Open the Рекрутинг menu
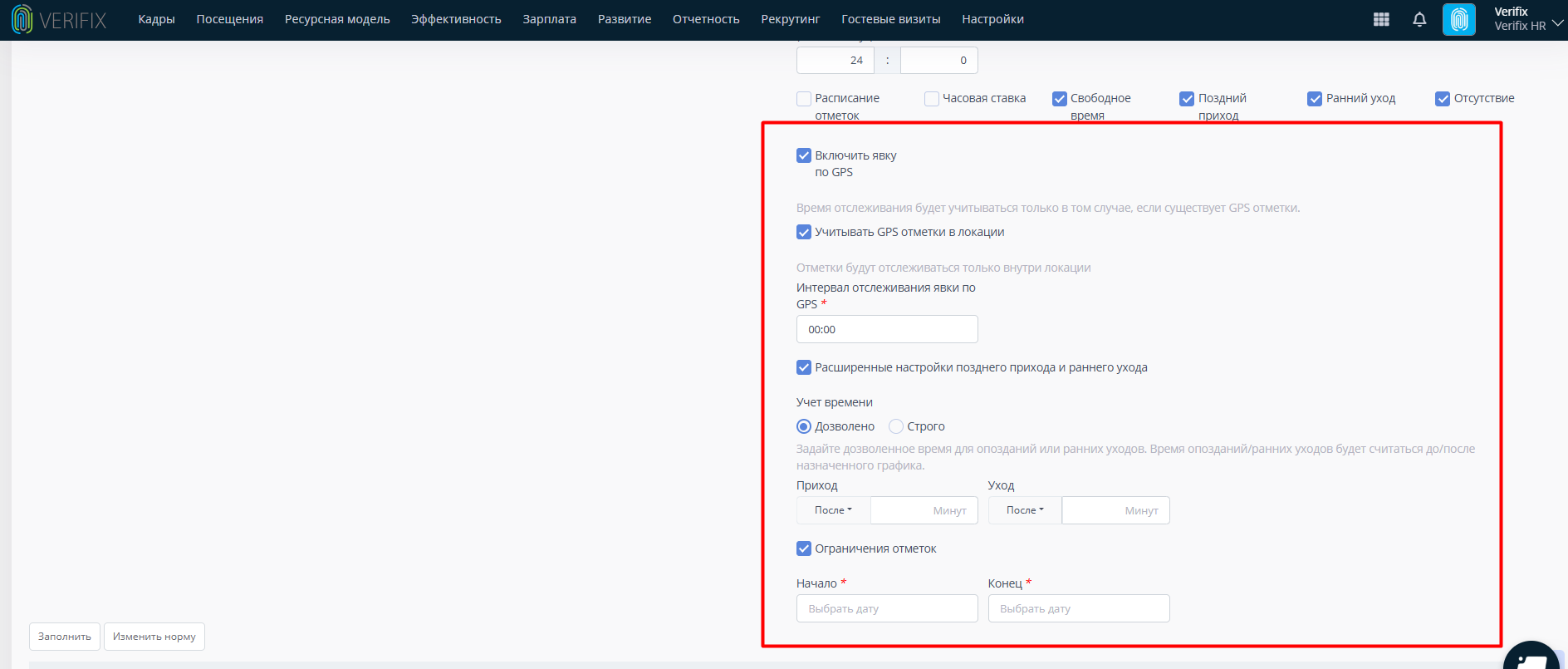The image size is (1568, 669). click(791, 19)
